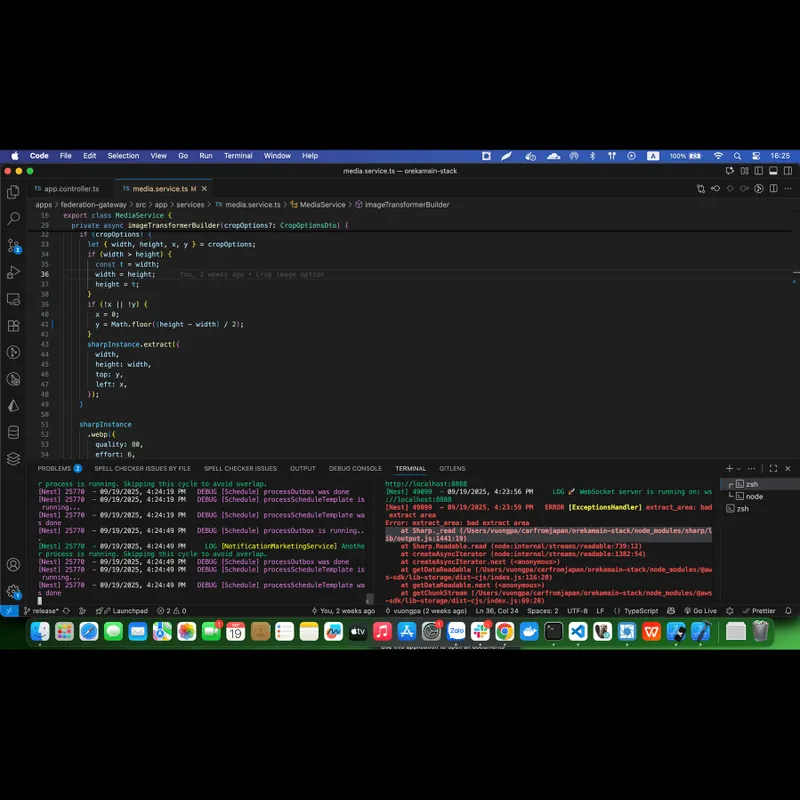Open Source Control view with 2 changes

(x=13, y=245)
